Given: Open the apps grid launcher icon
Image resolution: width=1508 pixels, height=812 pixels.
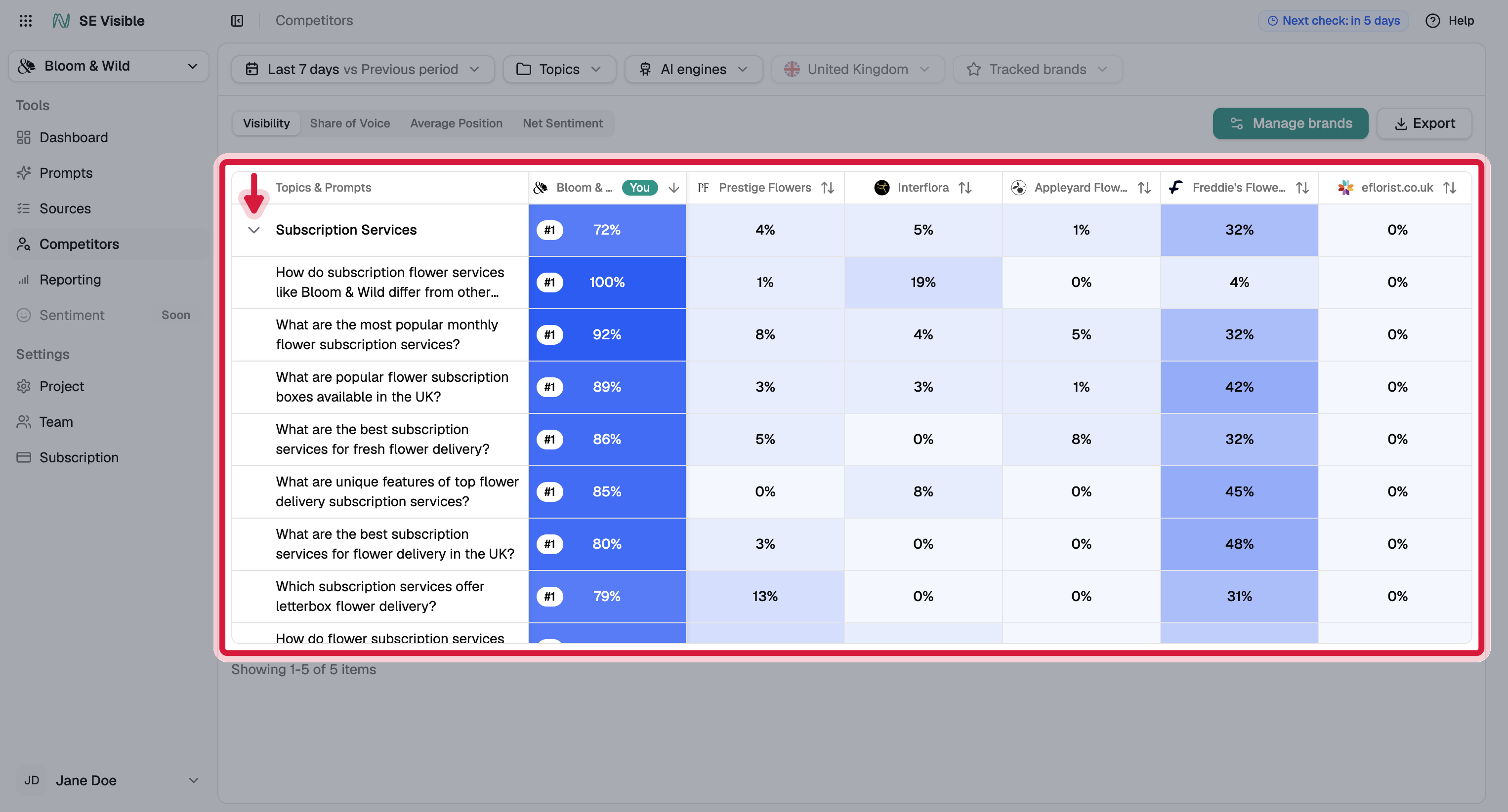Looking at the screenshot, I should click(x=25, y=20).
